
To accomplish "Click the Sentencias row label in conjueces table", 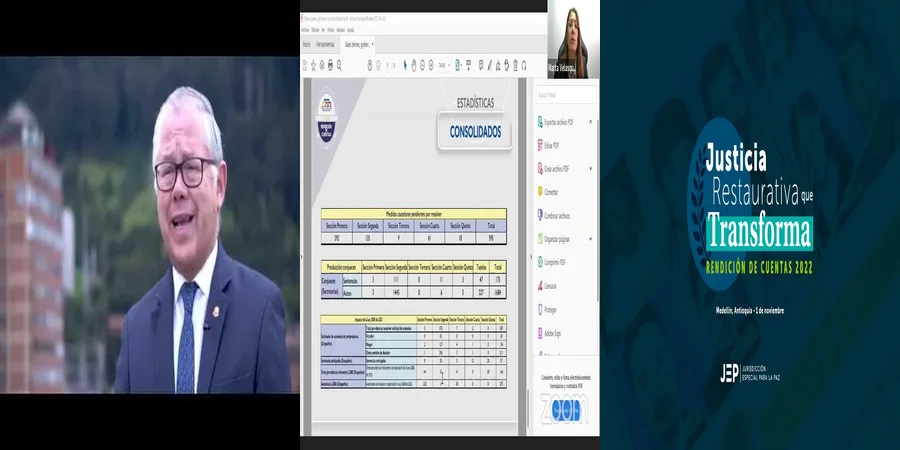I will (352, 281).
